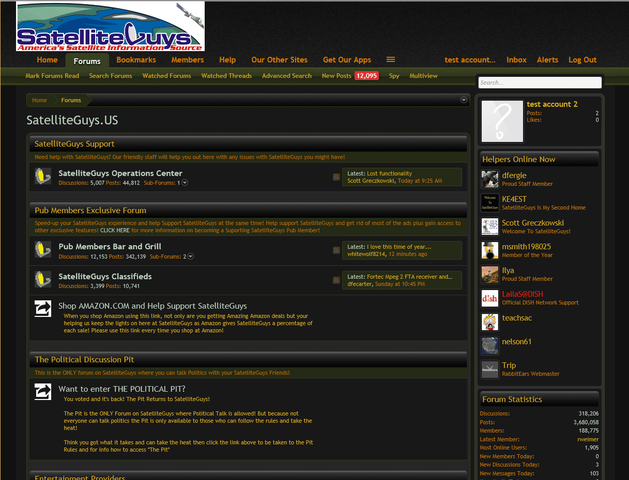Open latest thread Fortec Mpeg 2 FTA receiver
629x480 pixels.
click(409, 277)
